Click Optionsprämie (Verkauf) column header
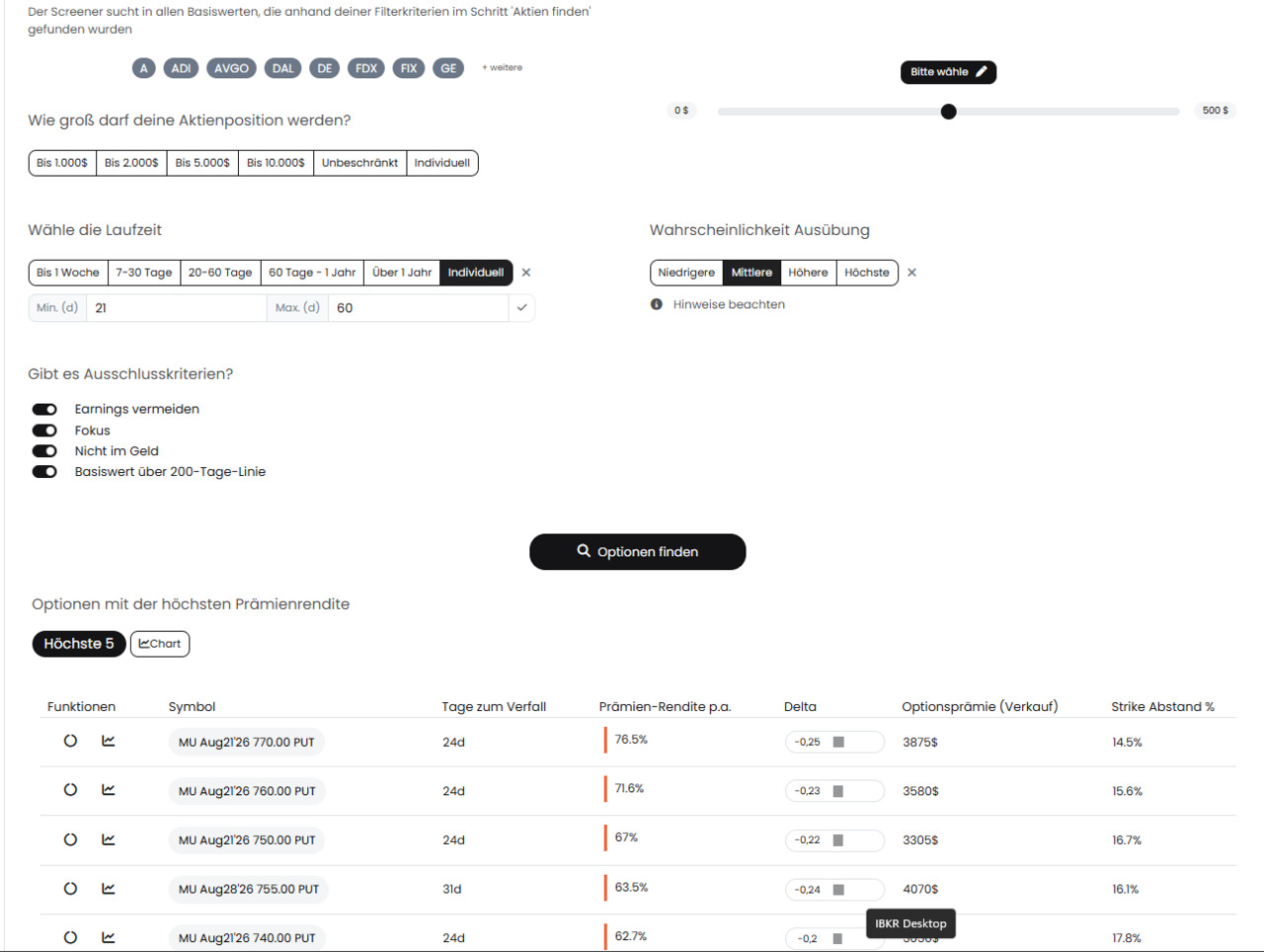Viewport: 1264px width, 952px height. (980, 706)
